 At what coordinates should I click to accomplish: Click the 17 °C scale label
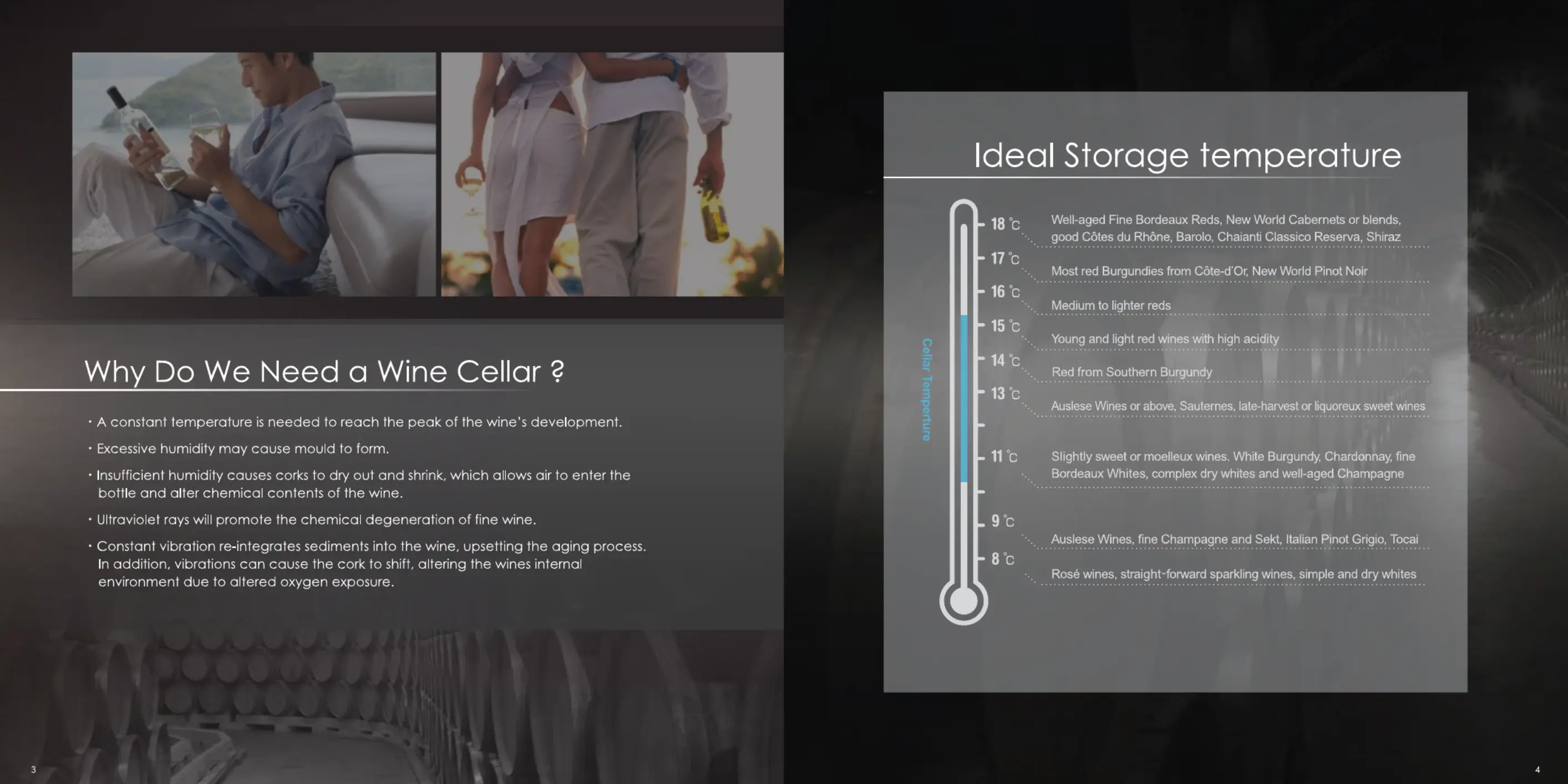point(1005,258)
